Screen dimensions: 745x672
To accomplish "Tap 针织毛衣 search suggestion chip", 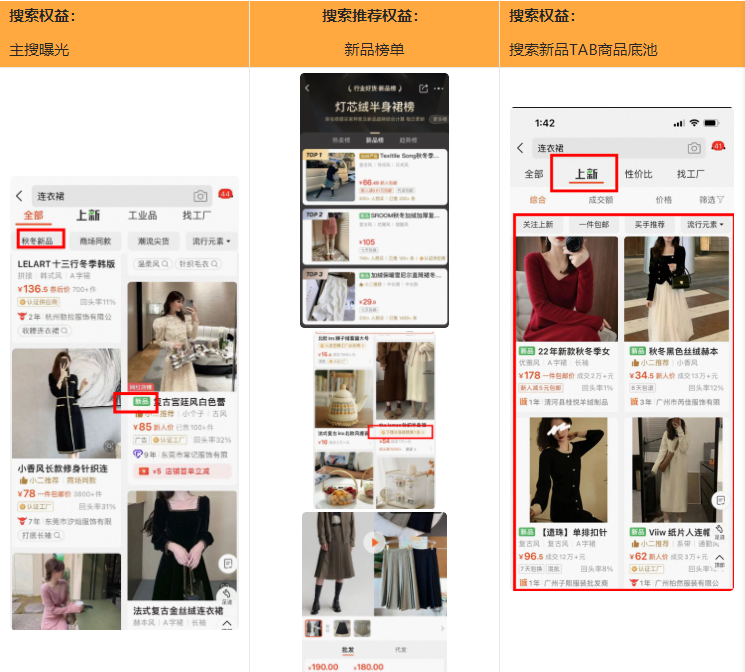I will 198,263.
